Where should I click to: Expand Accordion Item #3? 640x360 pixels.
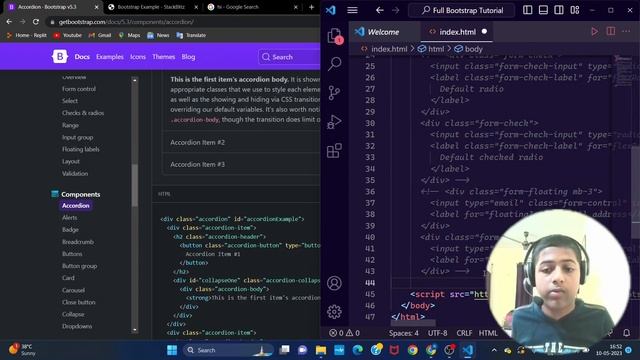pos(241,164)
